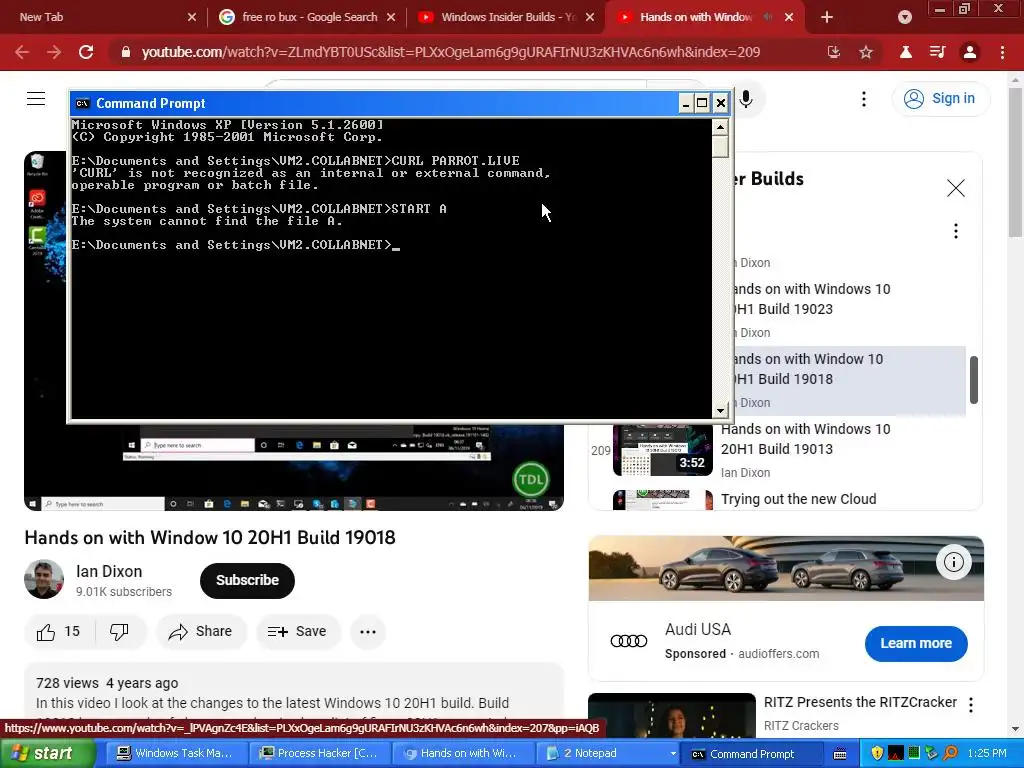Viewport: 1024px width, 768px height.
Task: Click the magnifier tray icon
Action: (x=950, y=754)
